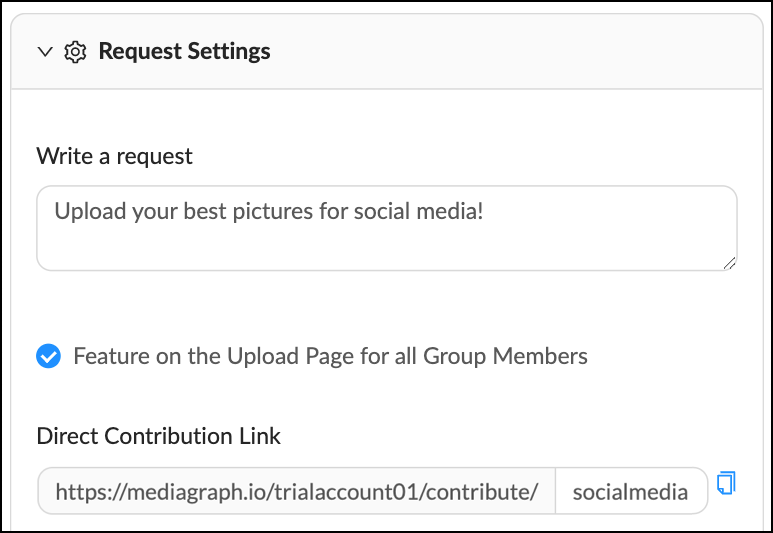Click the mediagraph.io base URL field

point(297,491)
